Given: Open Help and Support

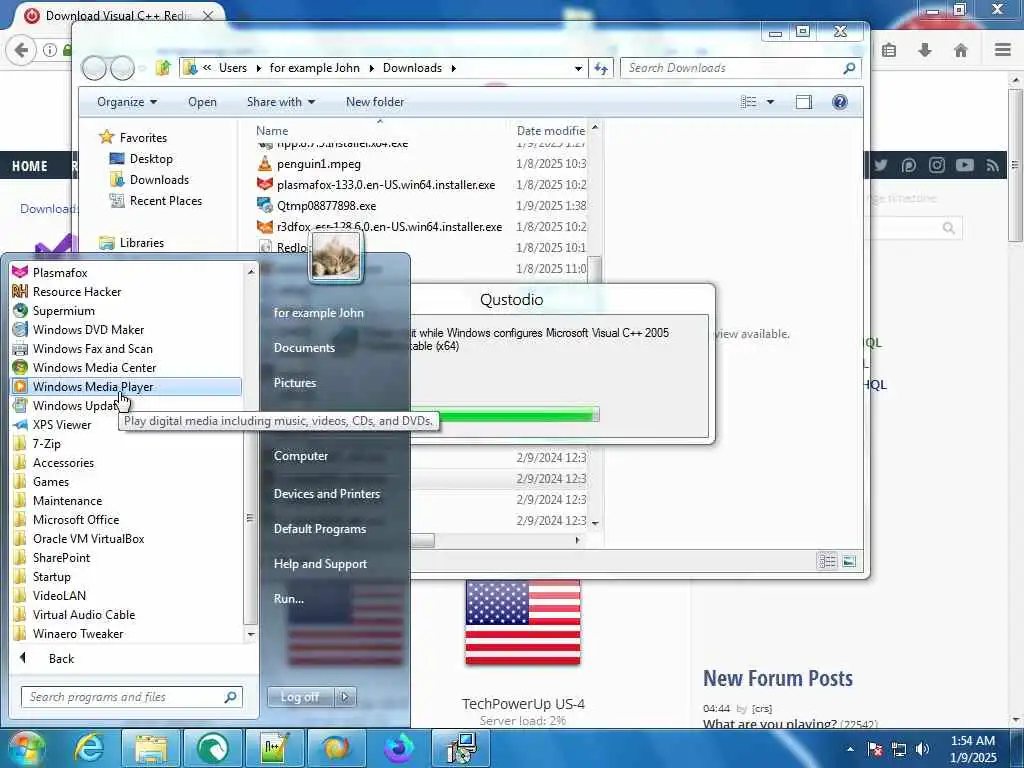Looking at the screenshot, I should 321,564.
